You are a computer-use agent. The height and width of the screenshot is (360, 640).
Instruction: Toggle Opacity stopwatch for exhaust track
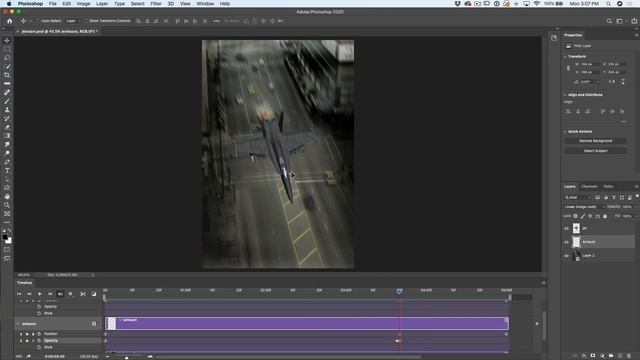(x=39, y=340)
